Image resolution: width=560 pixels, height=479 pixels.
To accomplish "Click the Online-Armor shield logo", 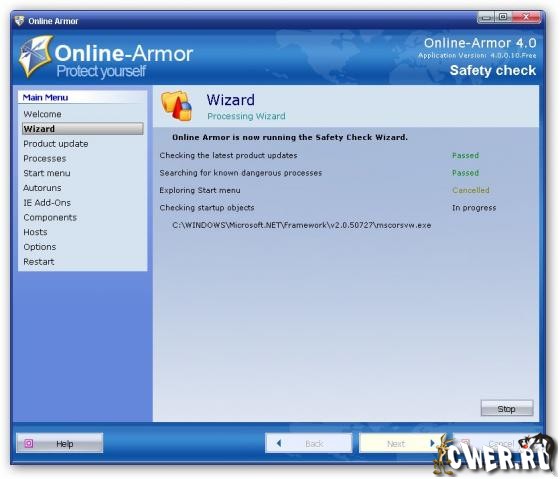I will point(36,56).
